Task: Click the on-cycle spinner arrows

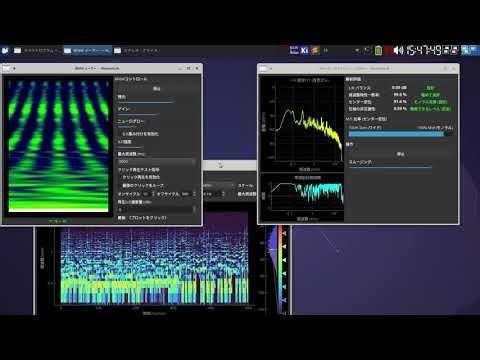Action: click(x=153, y=194)
